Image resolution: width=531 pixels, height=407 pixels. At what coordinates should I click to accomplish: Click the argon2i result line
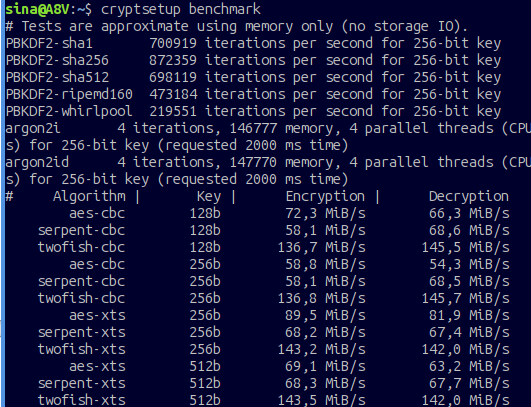click(268, 137)
